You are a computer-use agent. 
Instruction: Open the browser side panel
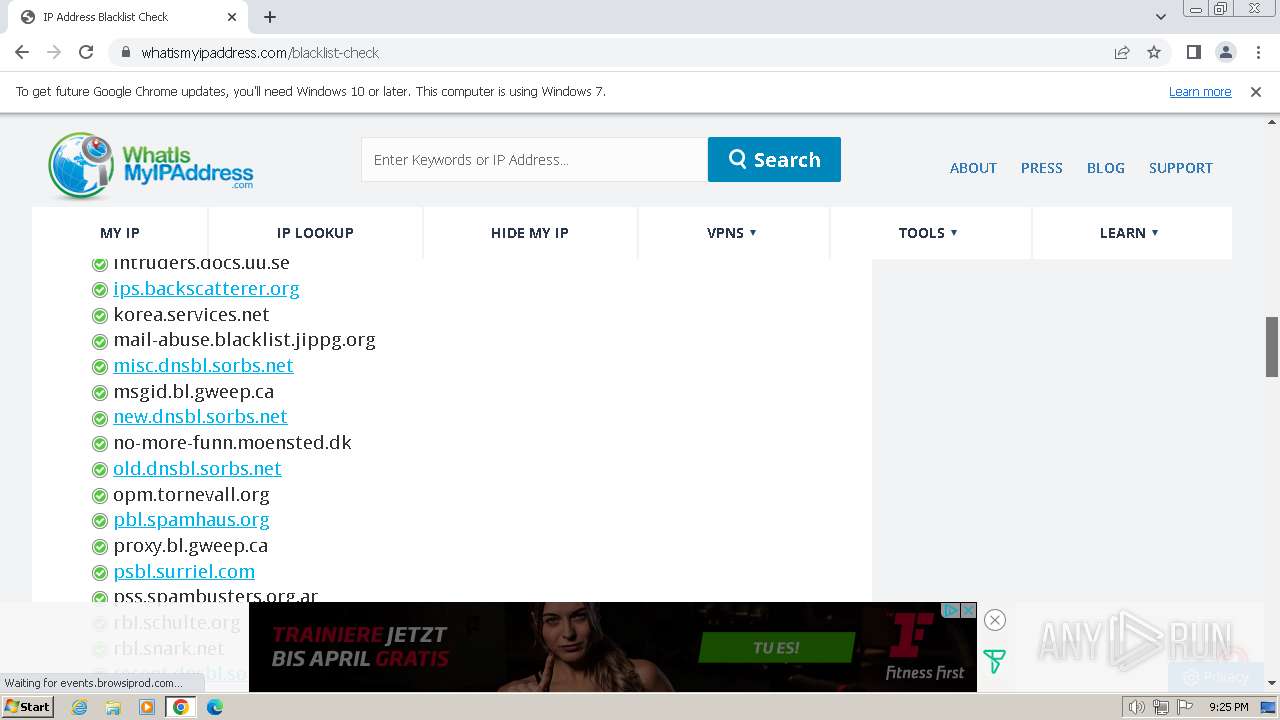[x=1193, y=52]
